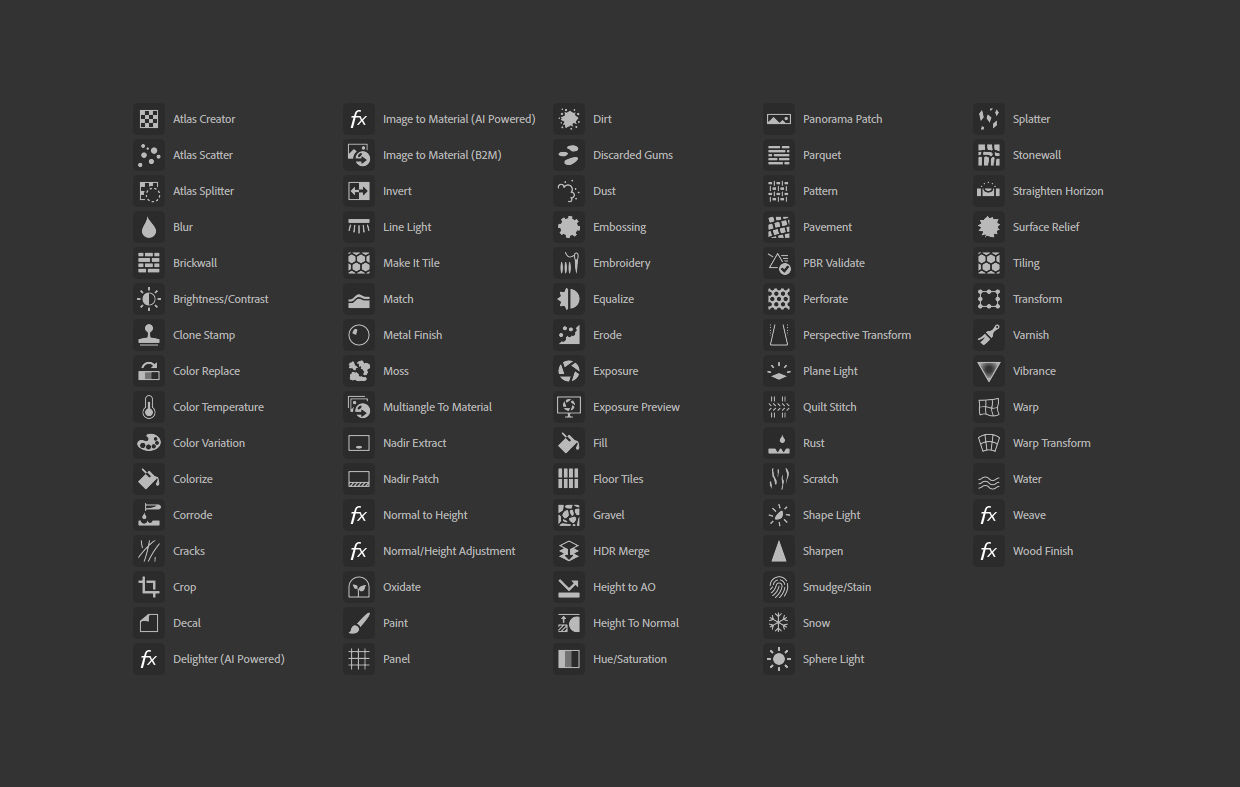Click the Embroidery needle icon
This screenshot has width=1240, height=787.
(569, 263)
